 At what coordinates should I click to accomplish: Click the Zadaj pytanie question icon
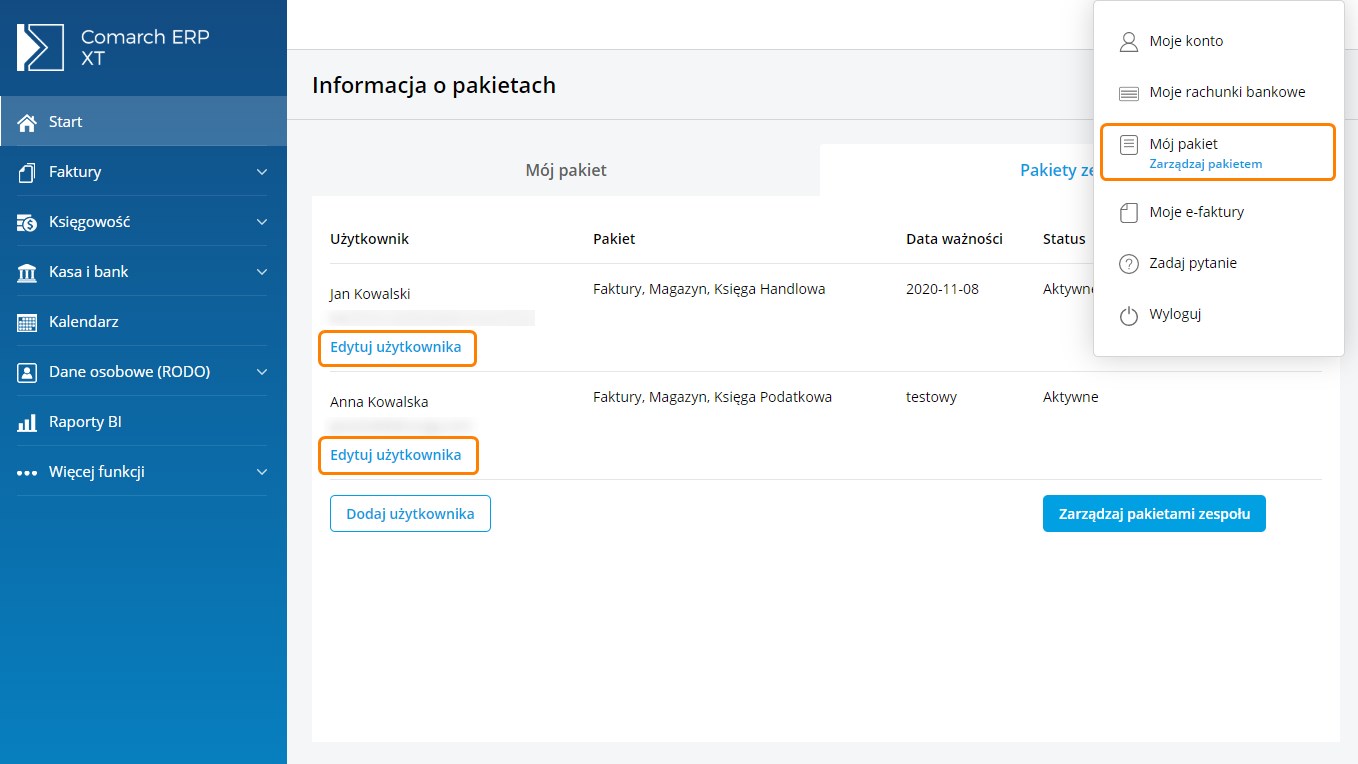coord(1128,264)
